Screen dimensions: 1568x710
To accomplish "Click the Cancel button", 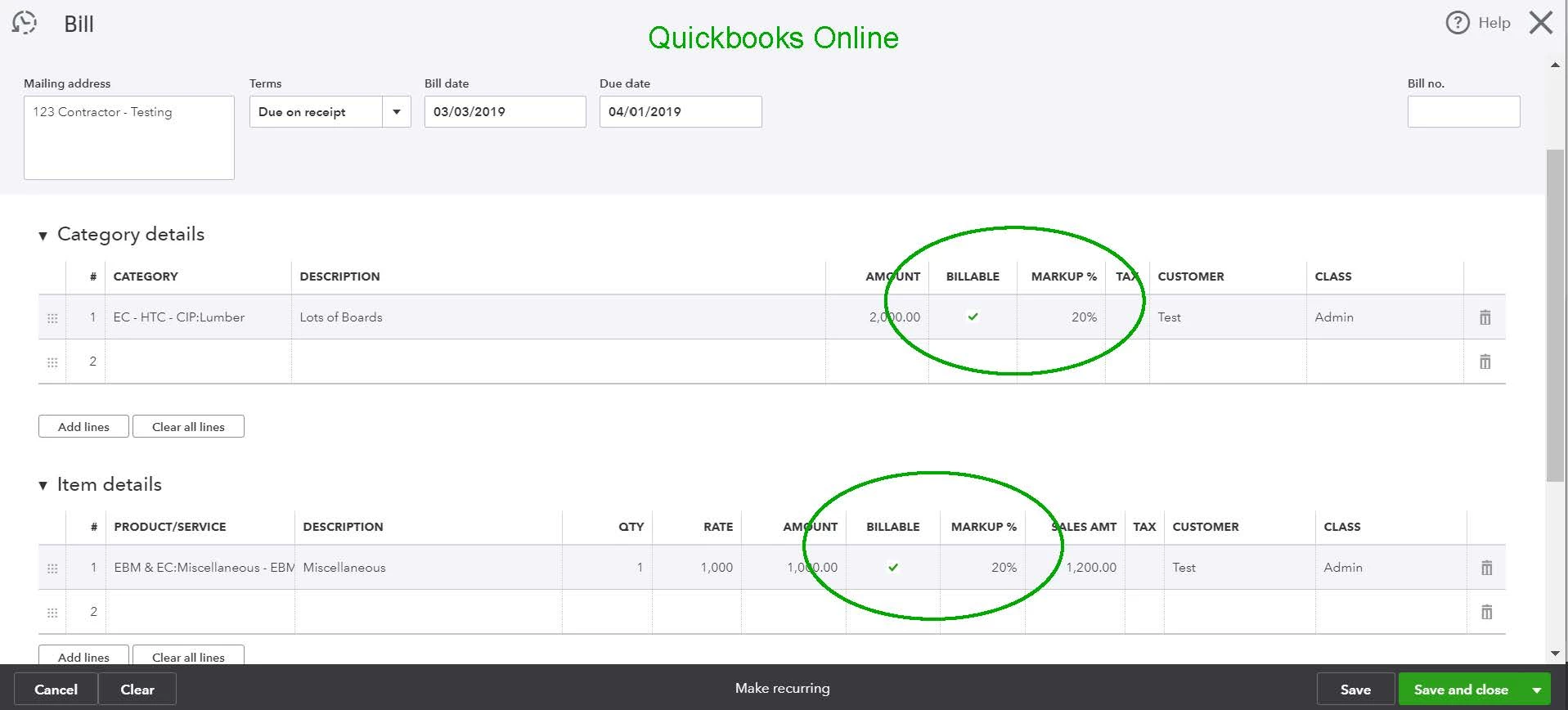I will click(56, 690).
